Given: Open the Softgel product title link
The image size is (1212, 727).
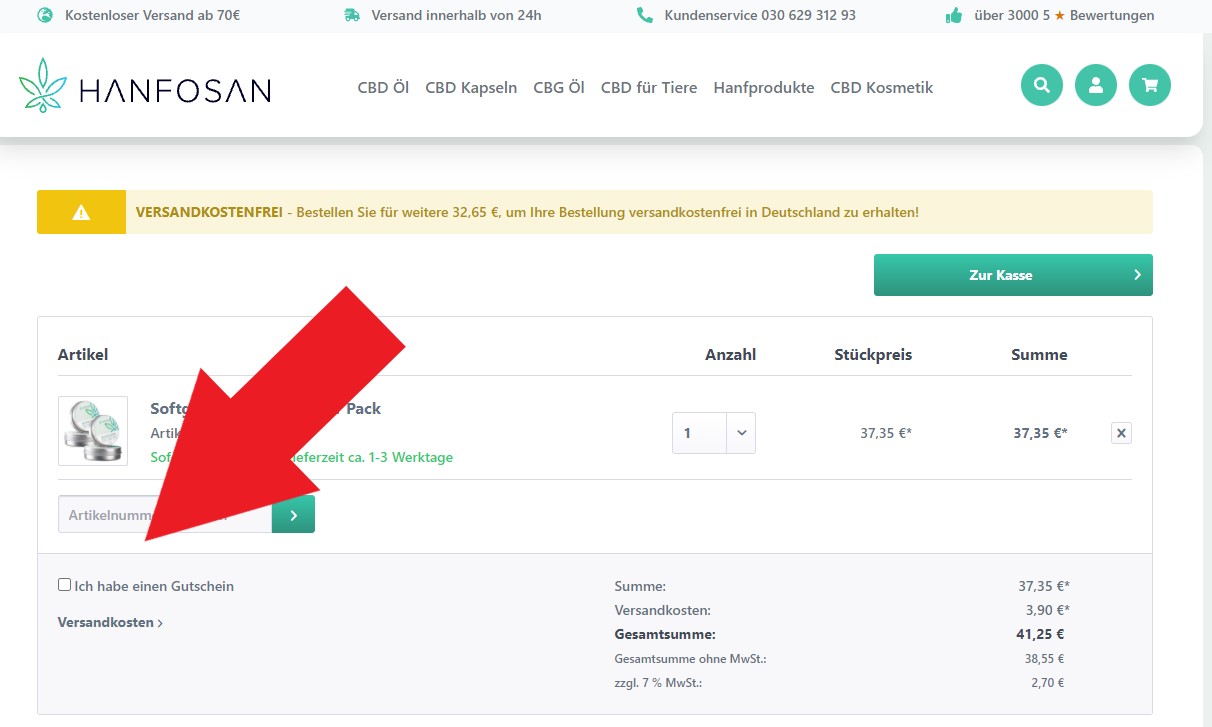Looking at the screenshot, I should [x=265, y=408].
